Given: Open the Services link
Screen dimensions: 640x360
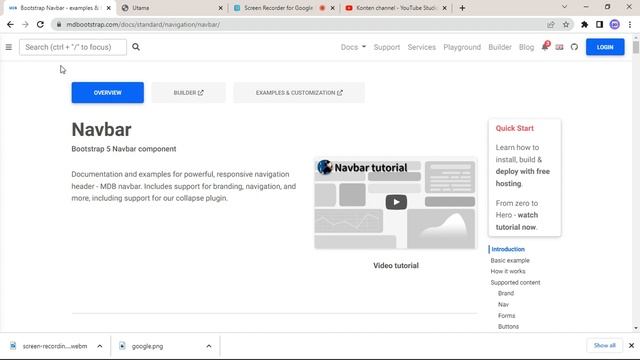Looking at the screenshot, I should pyautogui.click(x=422, y=47).
